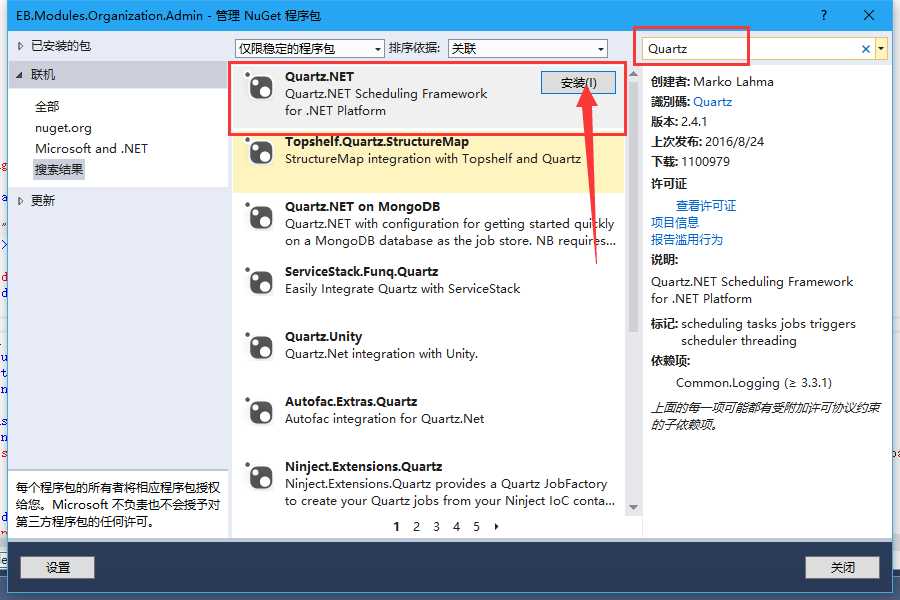Click the 安装(I) button for Quartz.NET
The image size is (900, 600).
579,83
